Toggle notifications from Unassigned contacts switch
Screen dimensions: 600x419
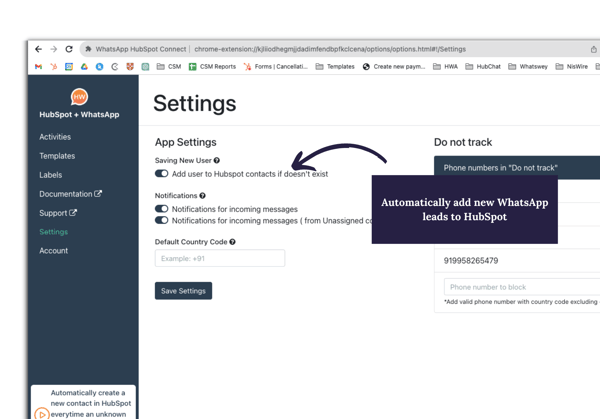161,220
